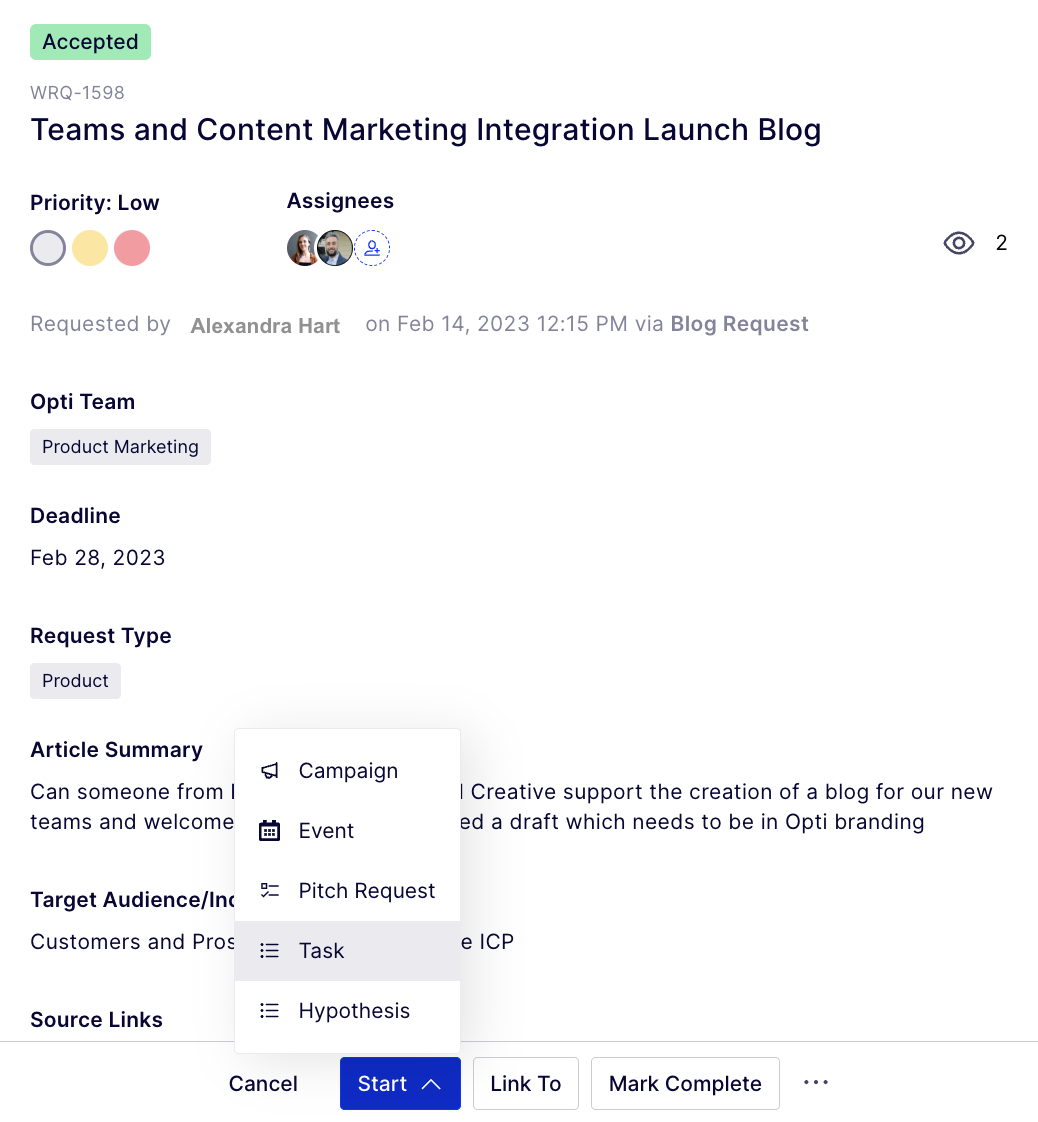This screenshot has height=1122, width=1038.
Task: Collapse the Start dropdown chevron
Action: coord(431,1084)
